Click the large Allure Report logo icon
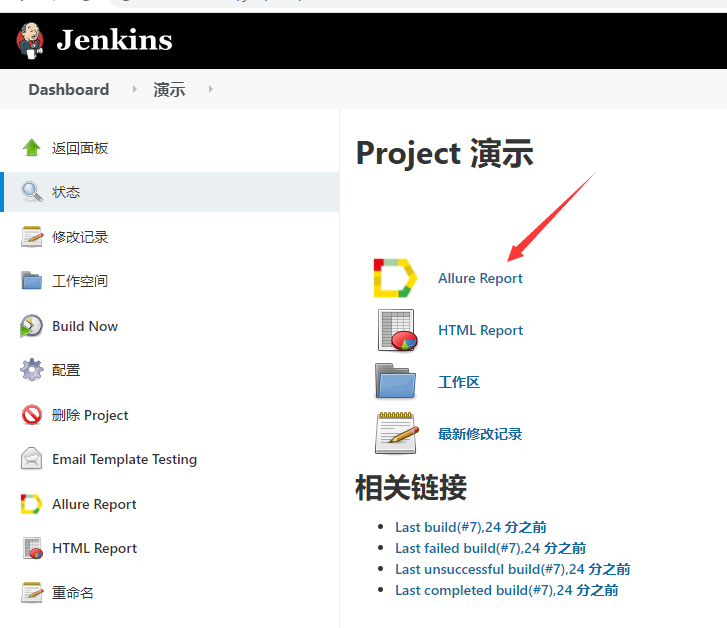Screen dimensions: 727x628 [395, 278]
